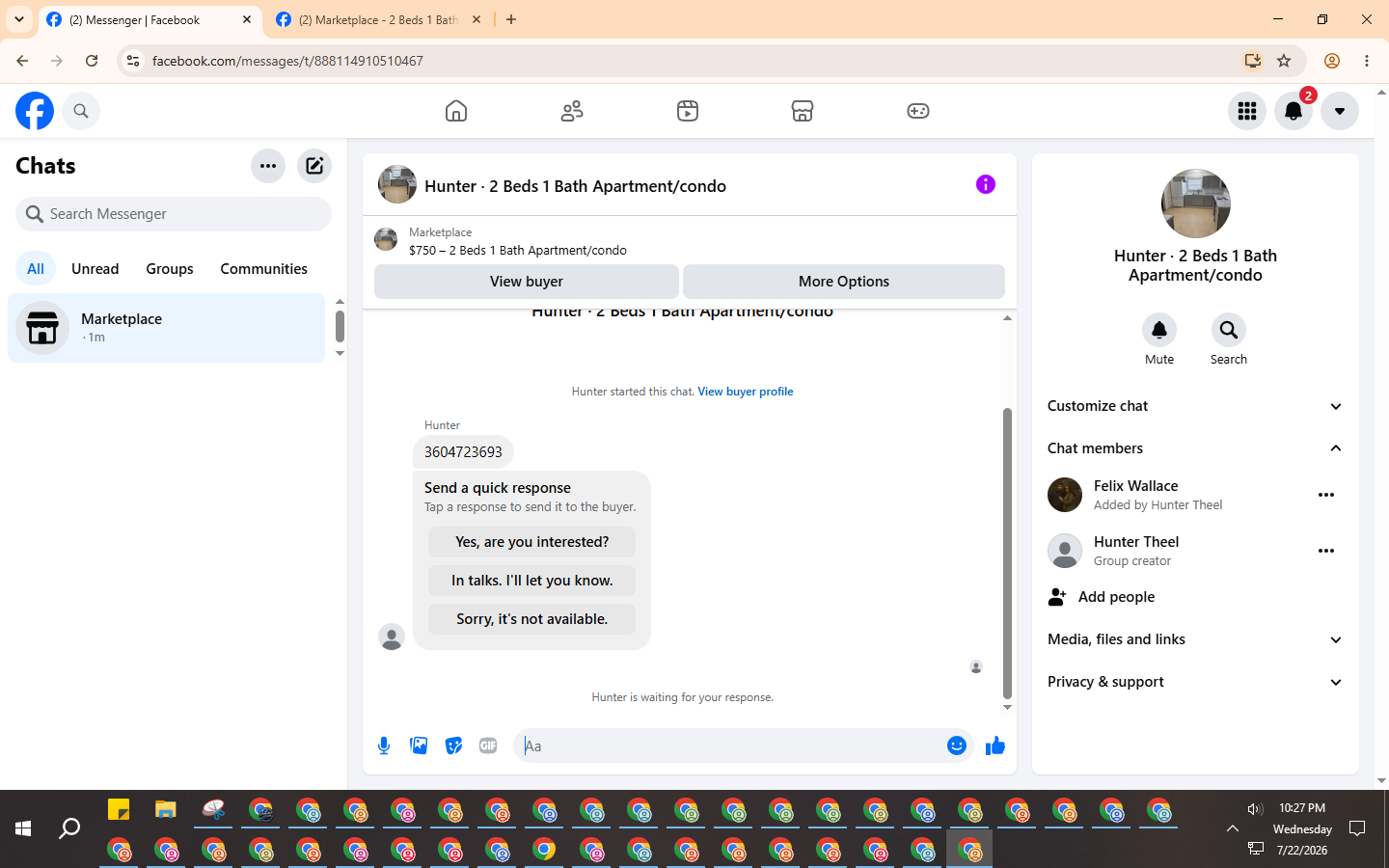
Task: Mute the conversation with the bell icon
Action: pyautogui.click(x=1159, y=330)
